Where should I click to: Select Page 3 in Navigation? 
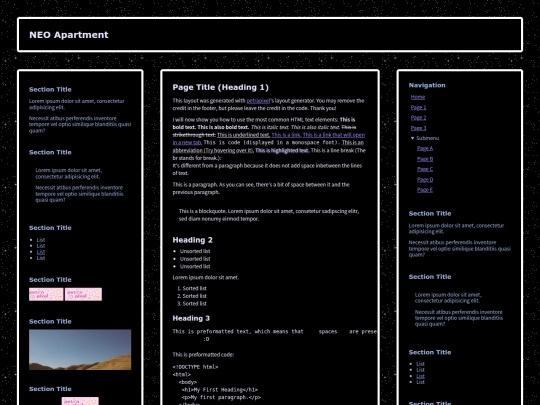tap(418, 128)
